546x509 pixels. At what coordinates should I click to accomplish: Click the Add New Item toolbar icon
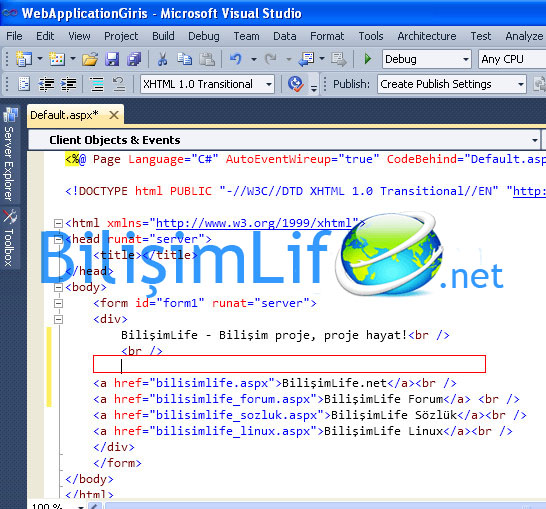coord(57,59)
